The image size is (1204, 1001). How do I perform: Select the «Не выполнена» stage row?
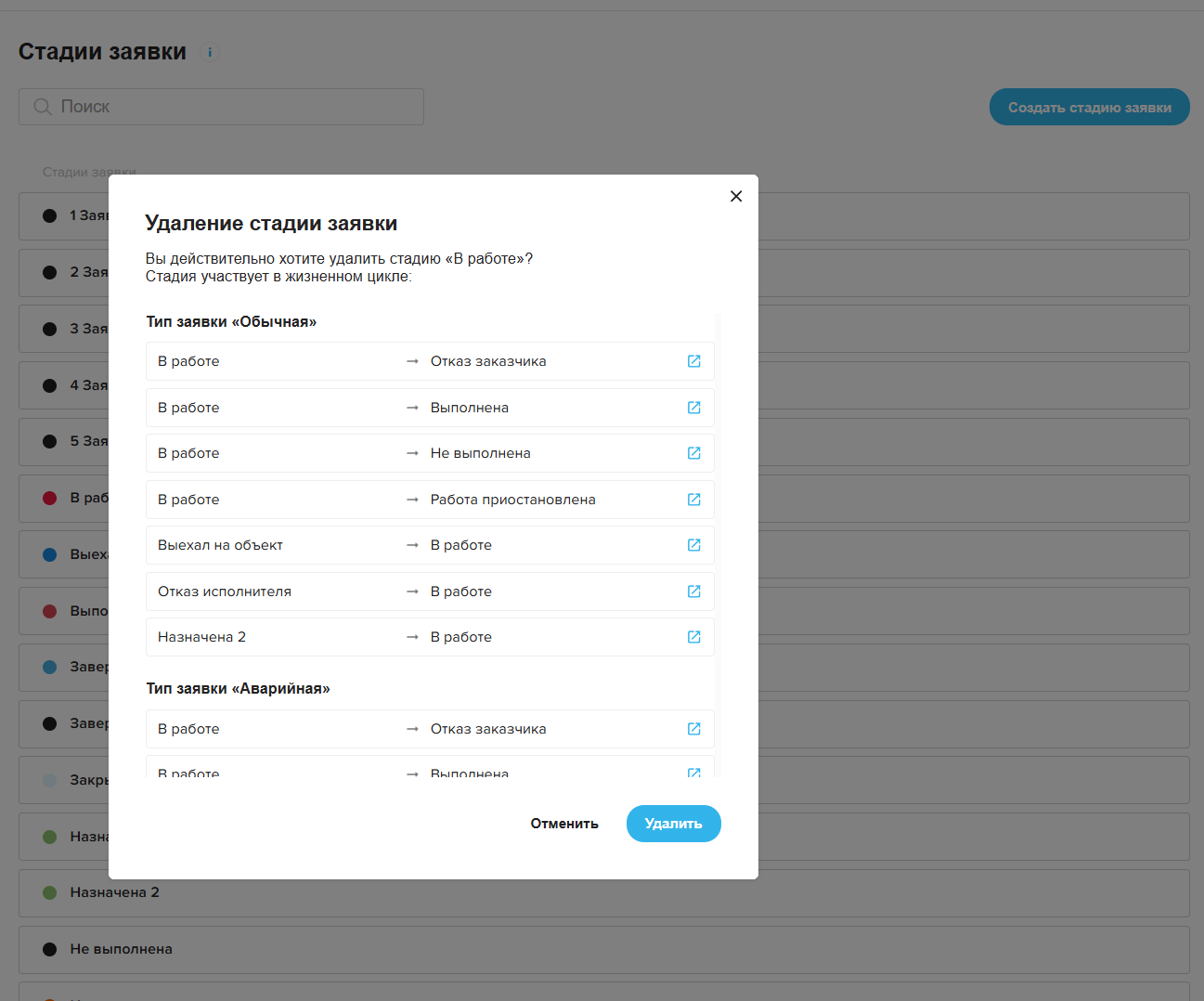coord(603,949)
